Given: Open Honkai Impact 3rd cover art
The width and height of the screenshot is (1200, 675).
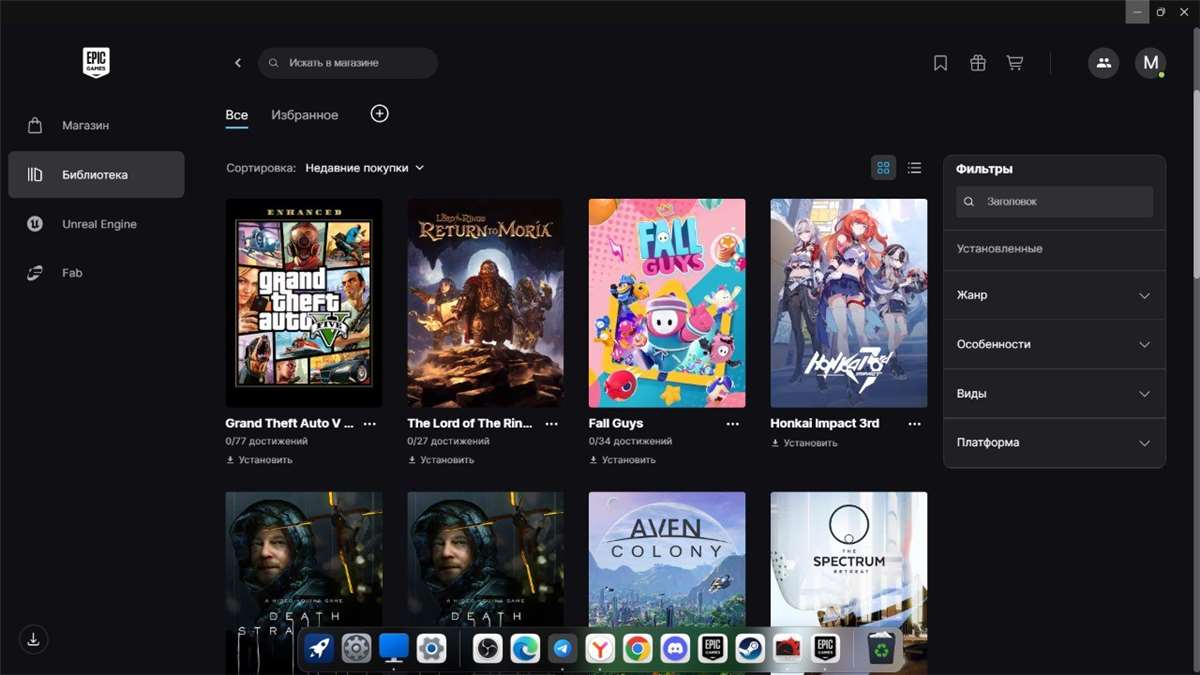Looking at the screenshot, I should (849, 303).
